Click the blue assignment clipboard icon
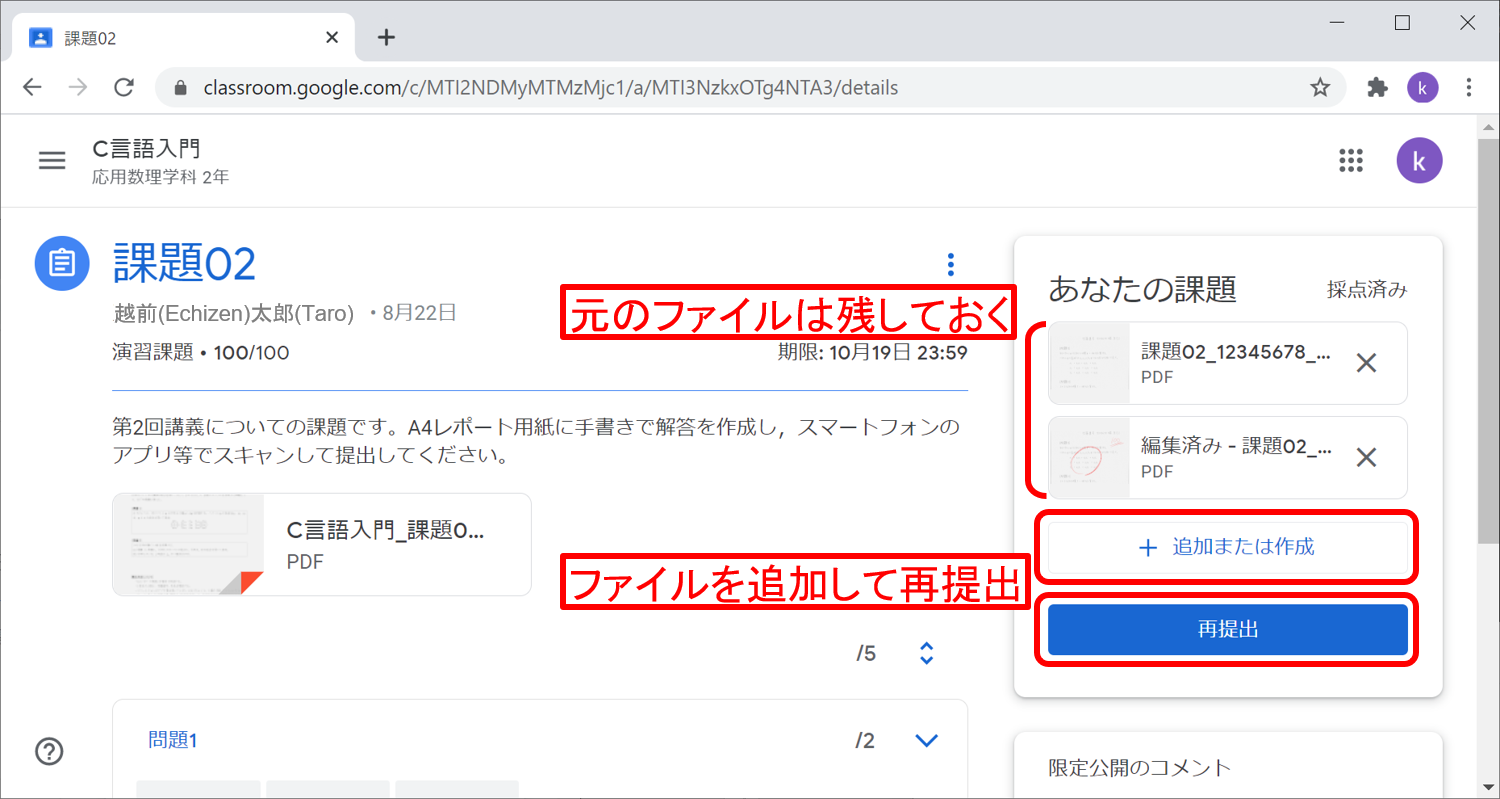Viewport: 1500px width, 799px height. click(x=61, y=263)
